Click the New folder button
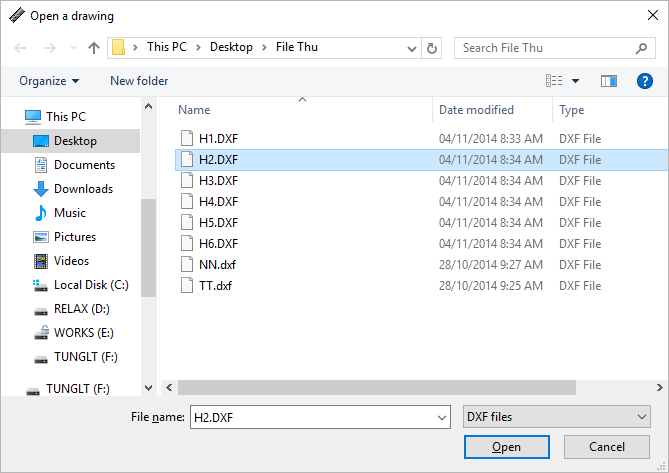669x473 pixels. pyautogui.click(x=139, y=81)
